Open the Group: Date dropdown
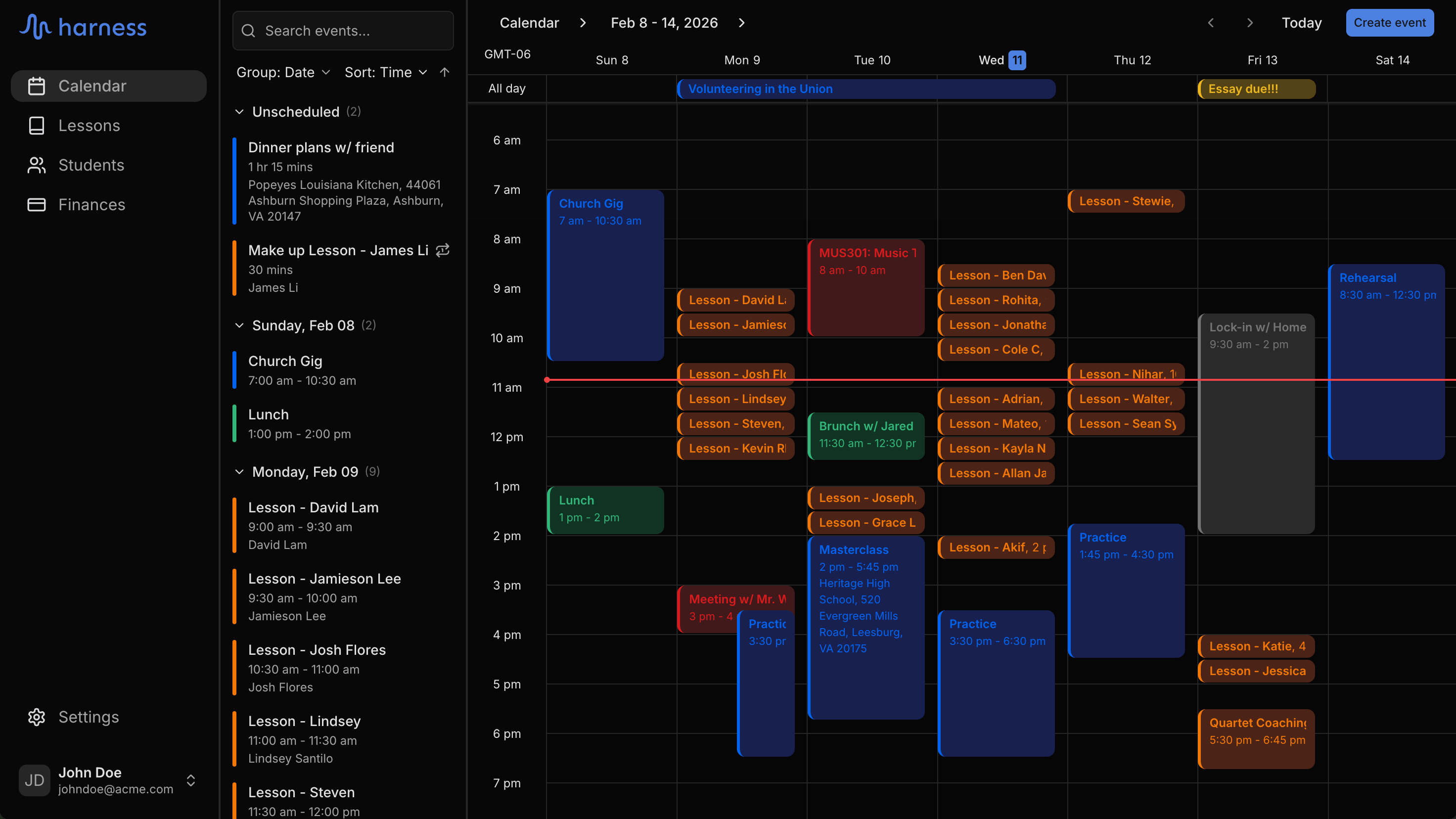The image size is (1456, 819). pyautogui.click(x=282, y=72)
